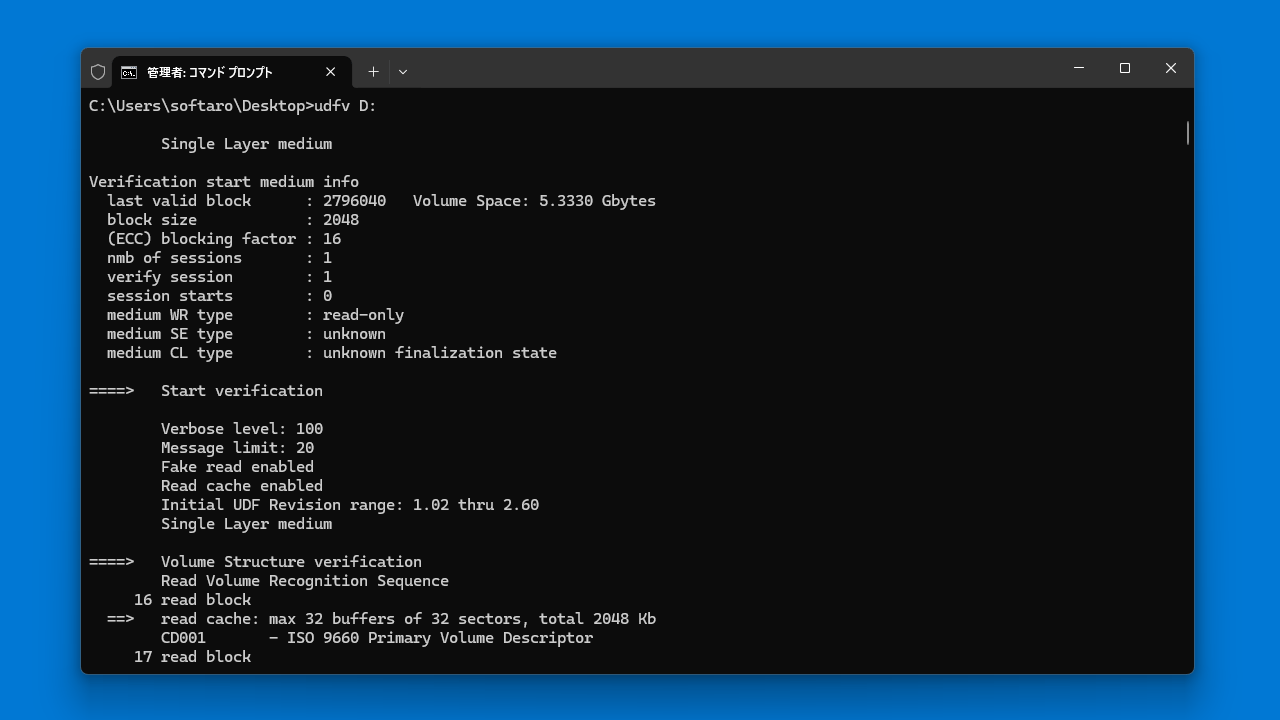Viewport: 1280px width, 720px height.
Task: Click the '16 read block' line
Action: coord(192,600)
